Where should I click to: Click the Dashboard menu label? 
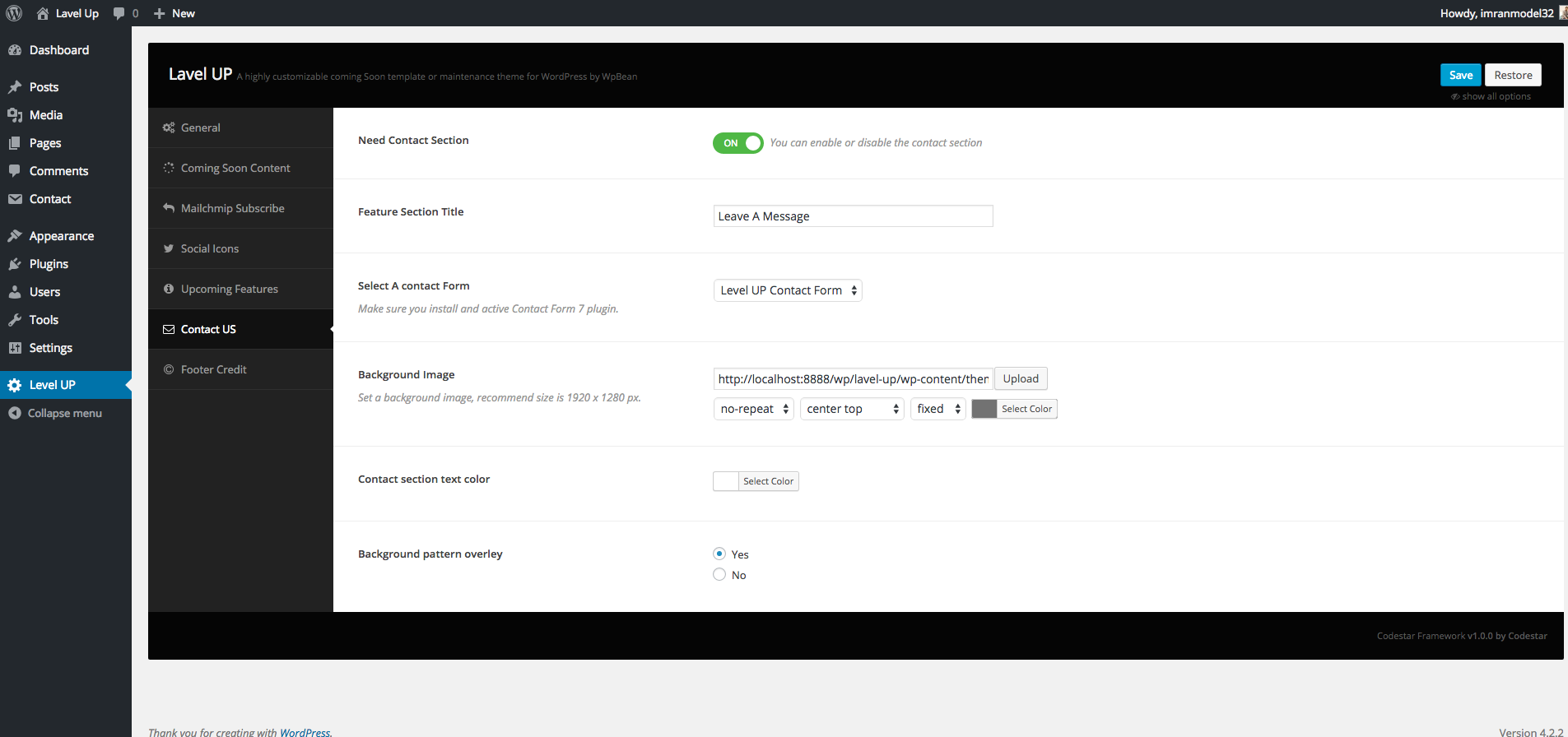pos(59,50)
